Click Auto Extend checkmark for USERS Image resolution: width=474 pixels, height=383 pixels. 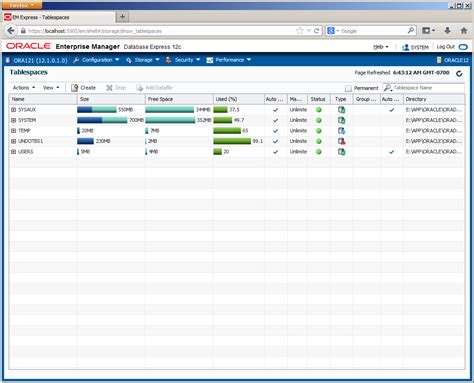[275, 152]
